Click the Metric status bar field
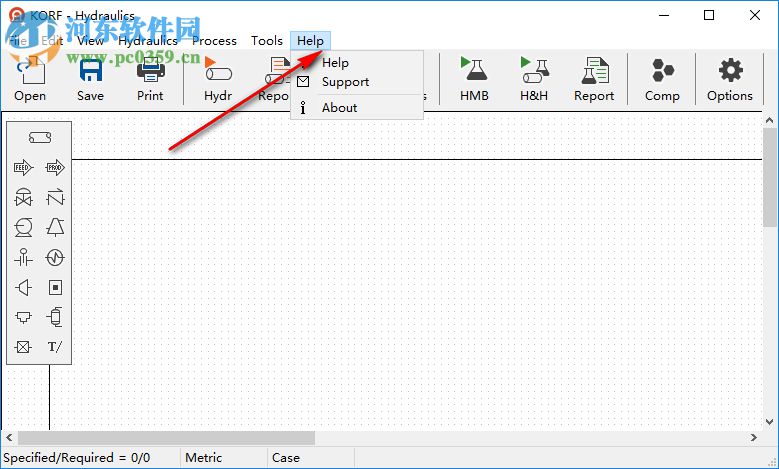Image resolution: width=779 pixels, height=469 pixels. (x=224, y=458)
